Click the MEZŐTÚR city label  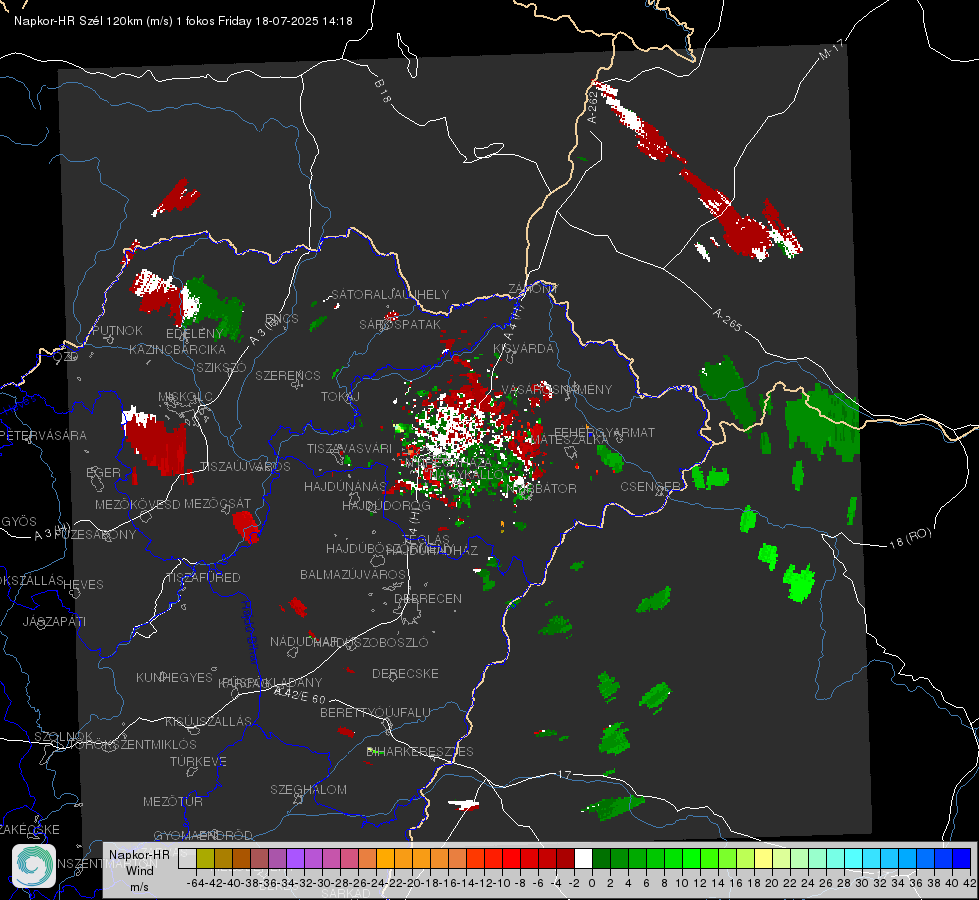coord(173,801)
